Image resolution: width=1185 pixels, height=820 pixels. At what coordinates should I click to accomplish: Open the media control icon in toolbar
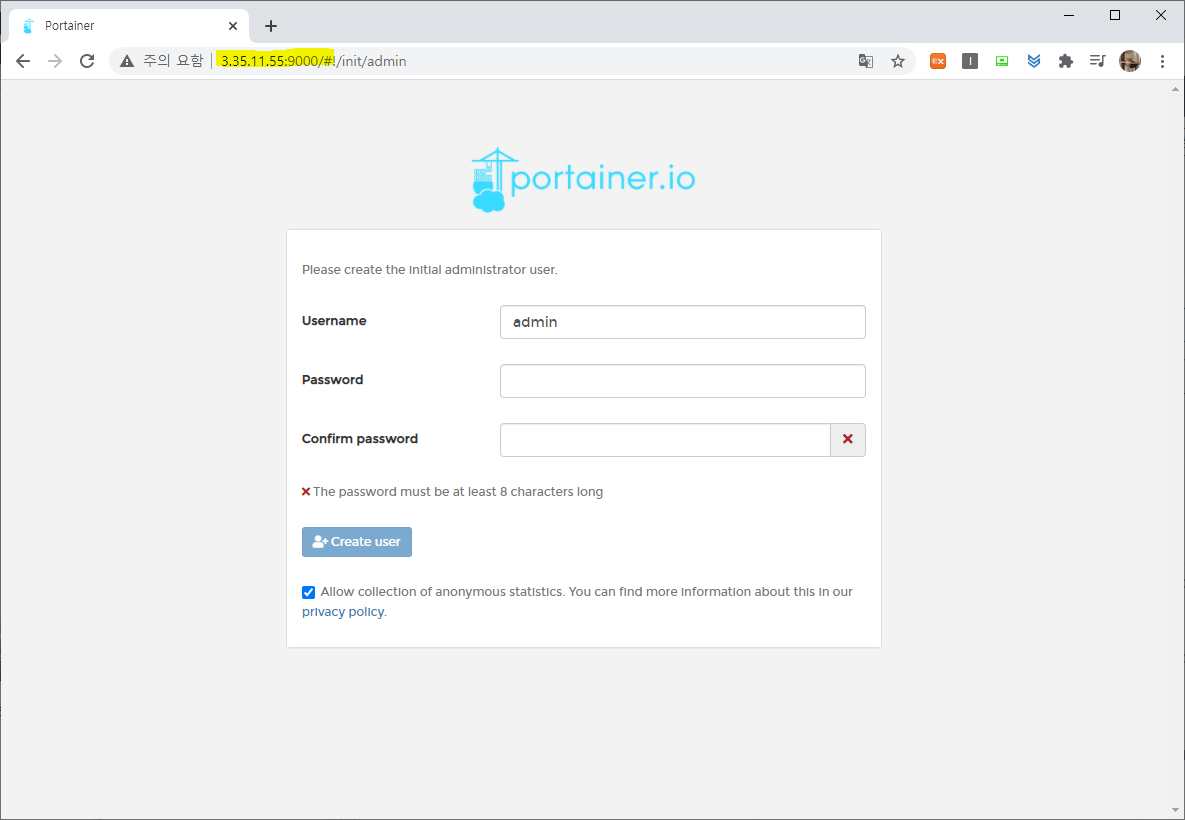pyautogui.click(x=1097, y=61)
